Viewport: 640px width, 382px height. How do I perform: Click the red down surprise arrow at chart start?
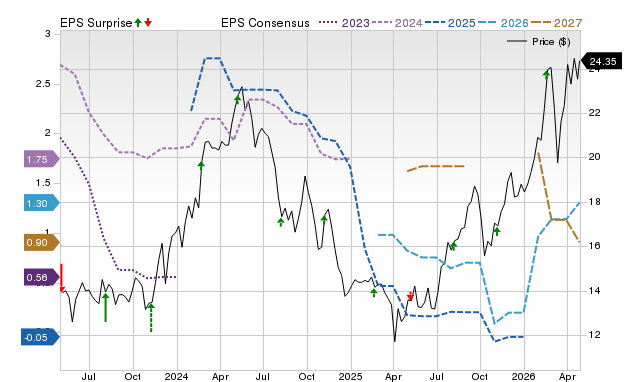(62, 278)
